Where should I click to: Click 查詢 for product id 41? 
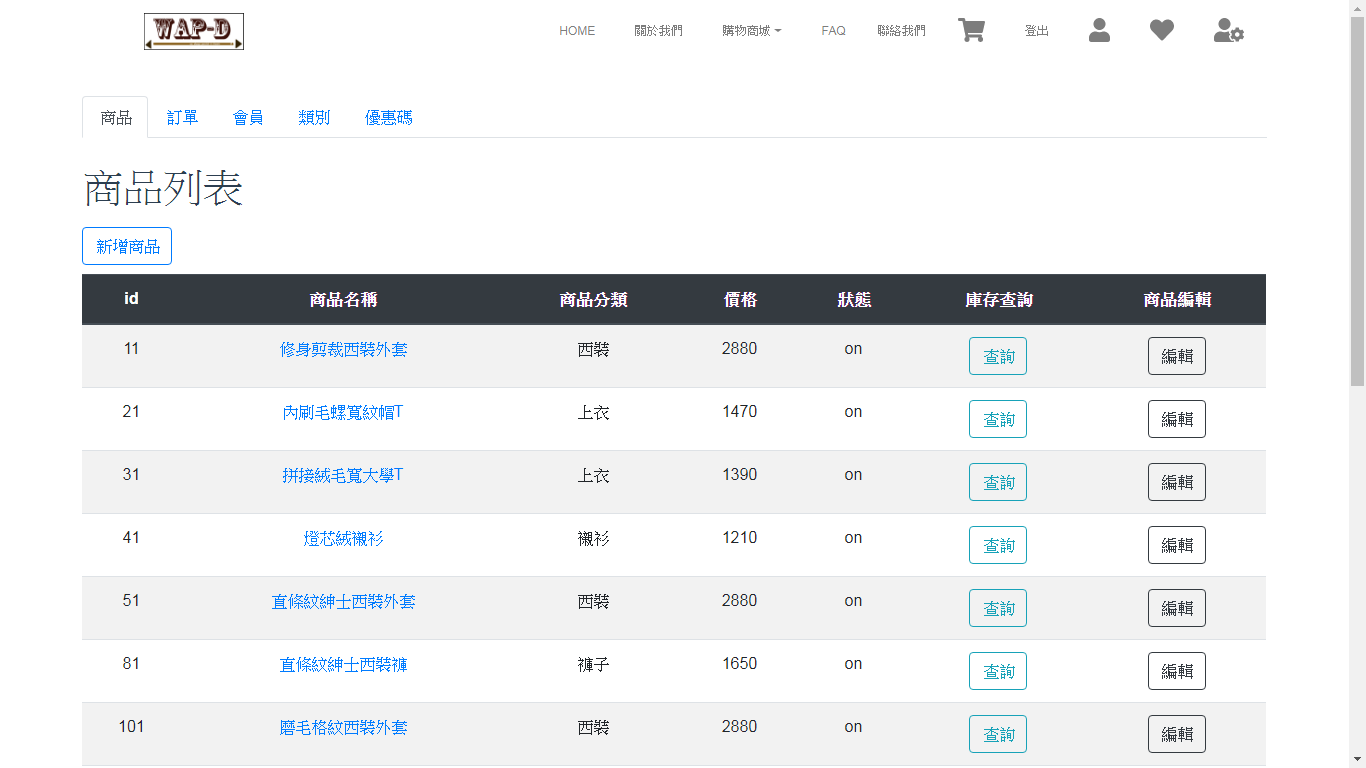click(x=998, y=545)
